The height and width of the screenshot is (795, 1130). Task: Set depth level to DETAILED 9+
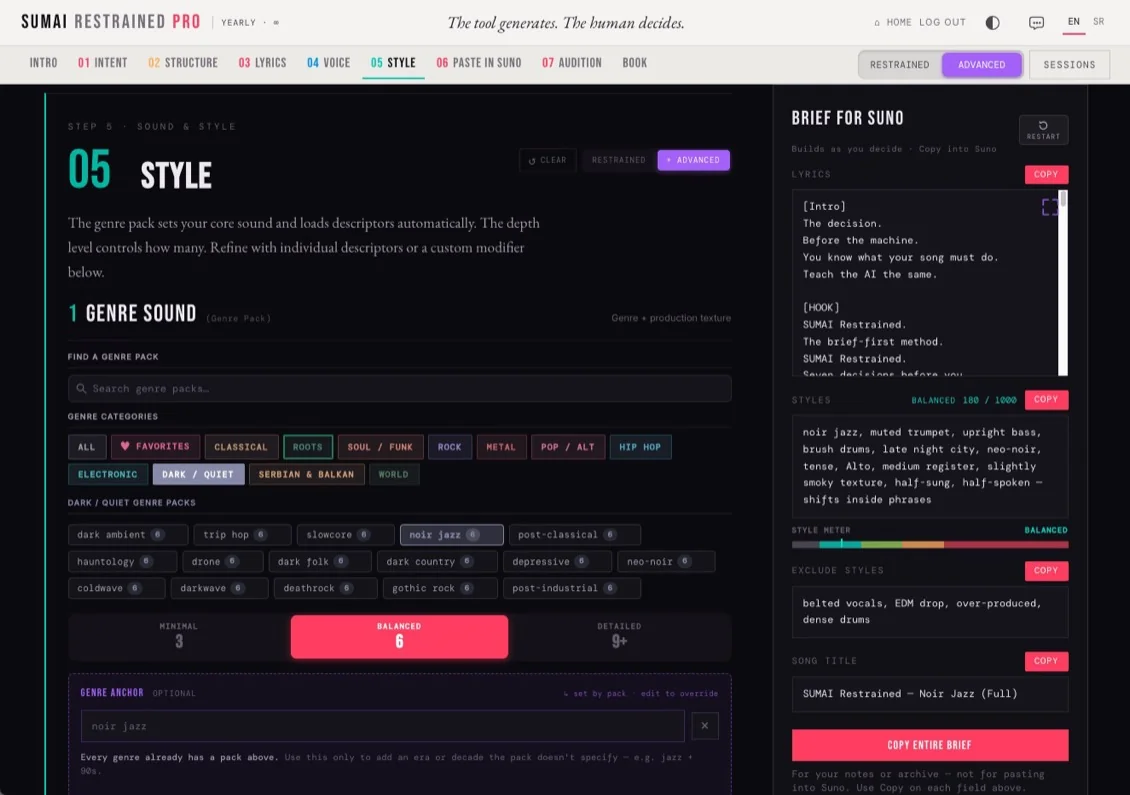tap(619, 636)
